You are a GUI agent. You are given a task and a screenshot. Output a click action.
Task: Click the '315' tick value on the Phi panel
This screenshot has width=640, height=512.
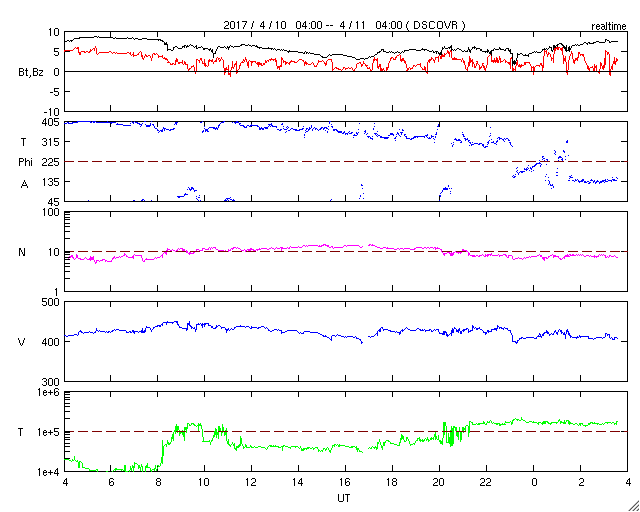coord(51,142)
